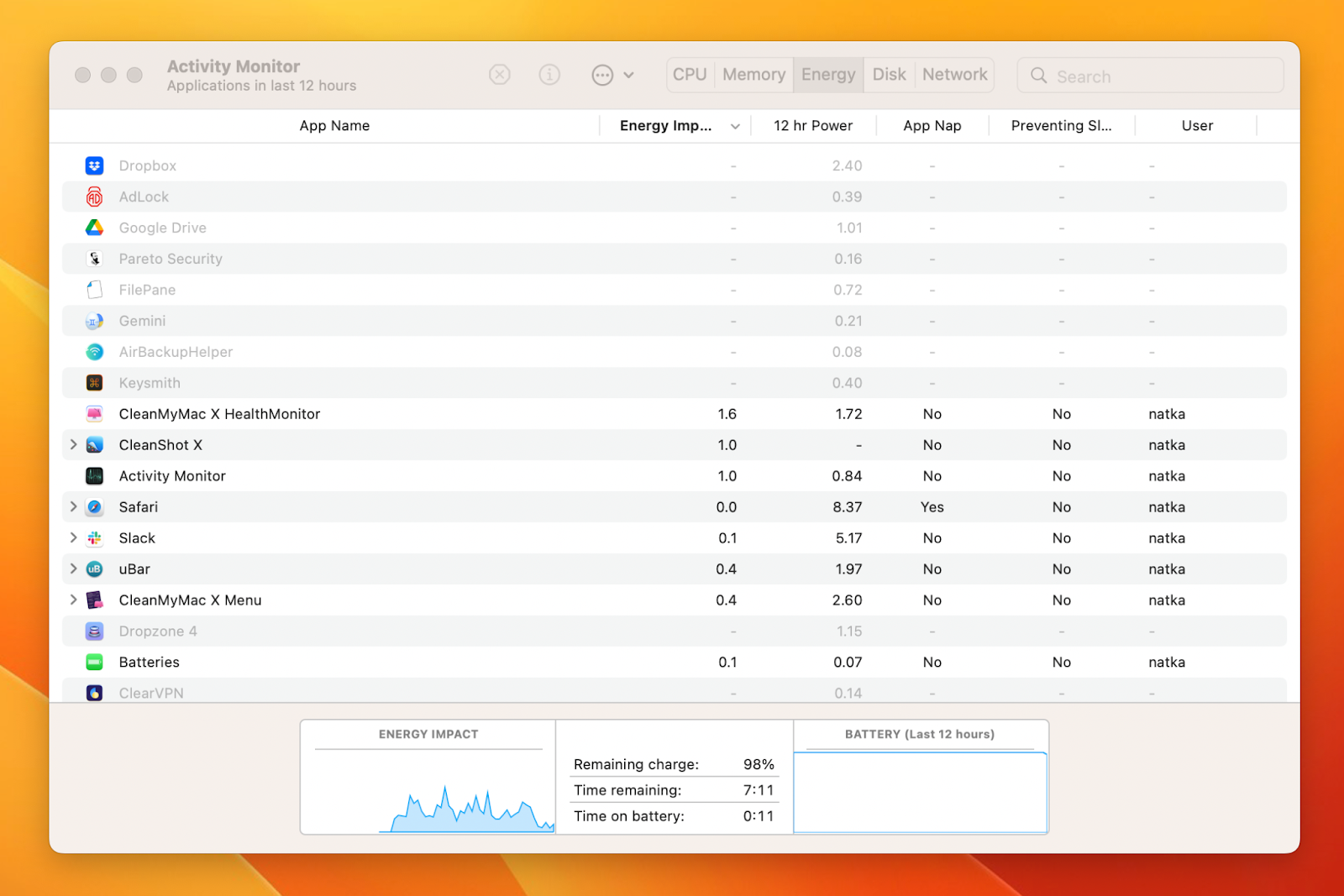The image size is (1344, 896).
Task: Click the Dropbox app icon
Action: point(94,165)
